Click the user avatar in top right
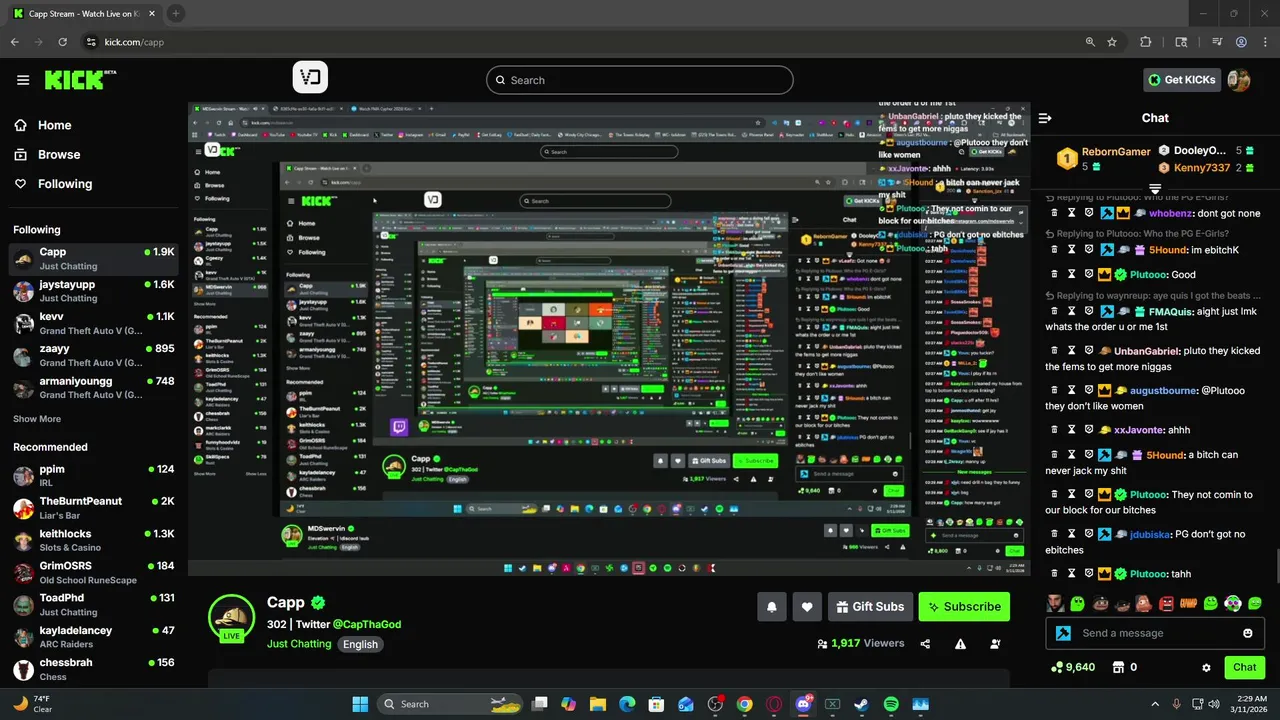 coord(1239,80)
